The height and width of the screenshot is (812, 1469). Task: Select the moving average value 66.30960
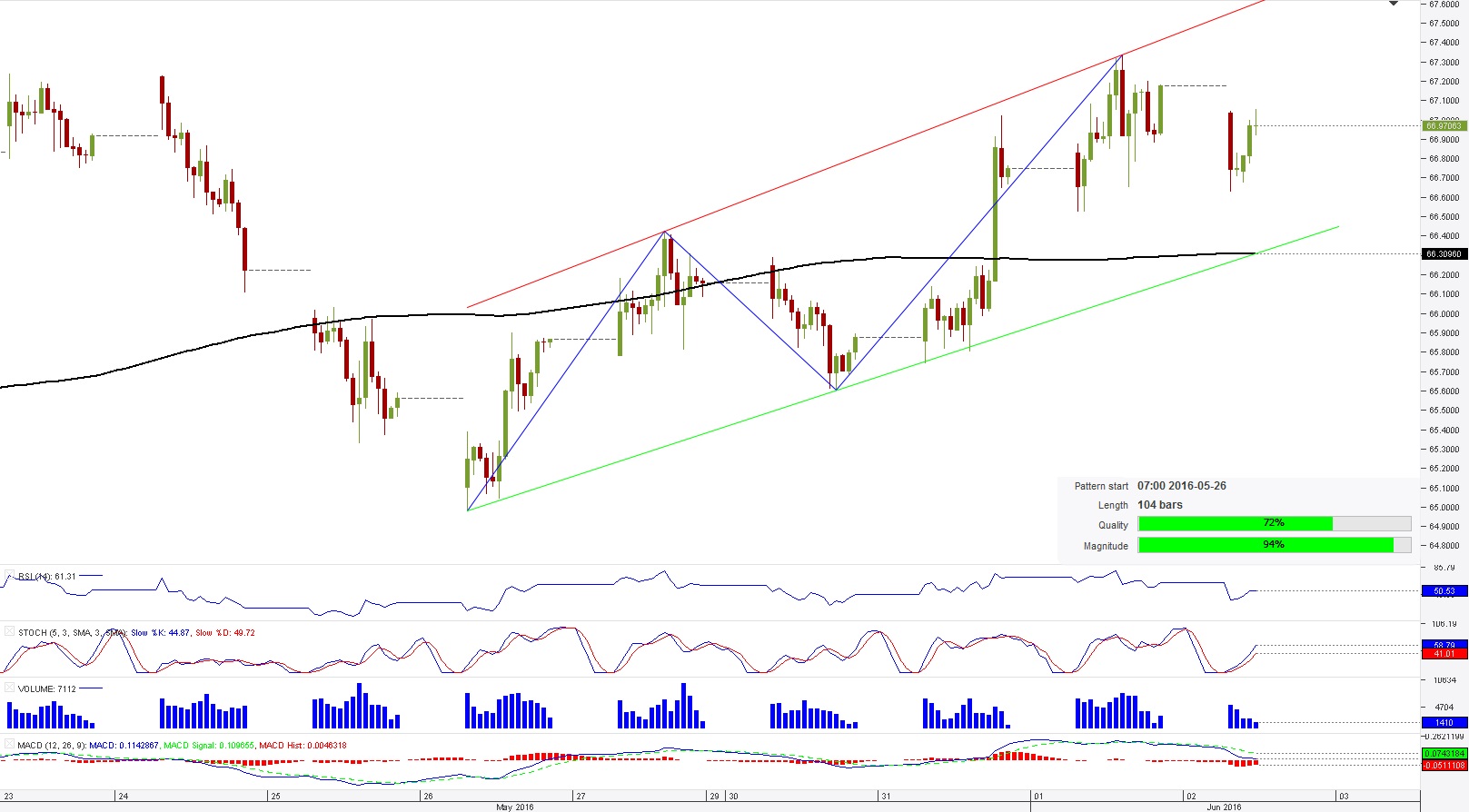click(x=1444, y=254)
